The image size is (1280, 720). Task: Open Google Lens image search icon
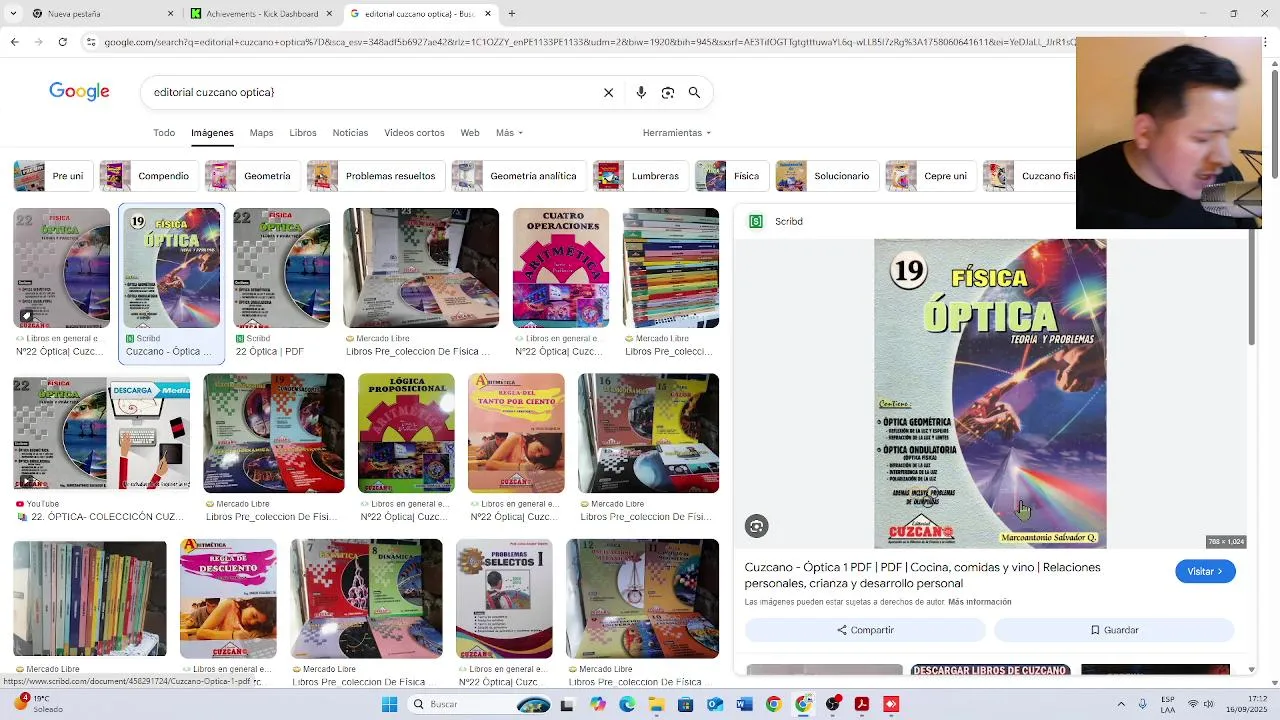(668, 92)
